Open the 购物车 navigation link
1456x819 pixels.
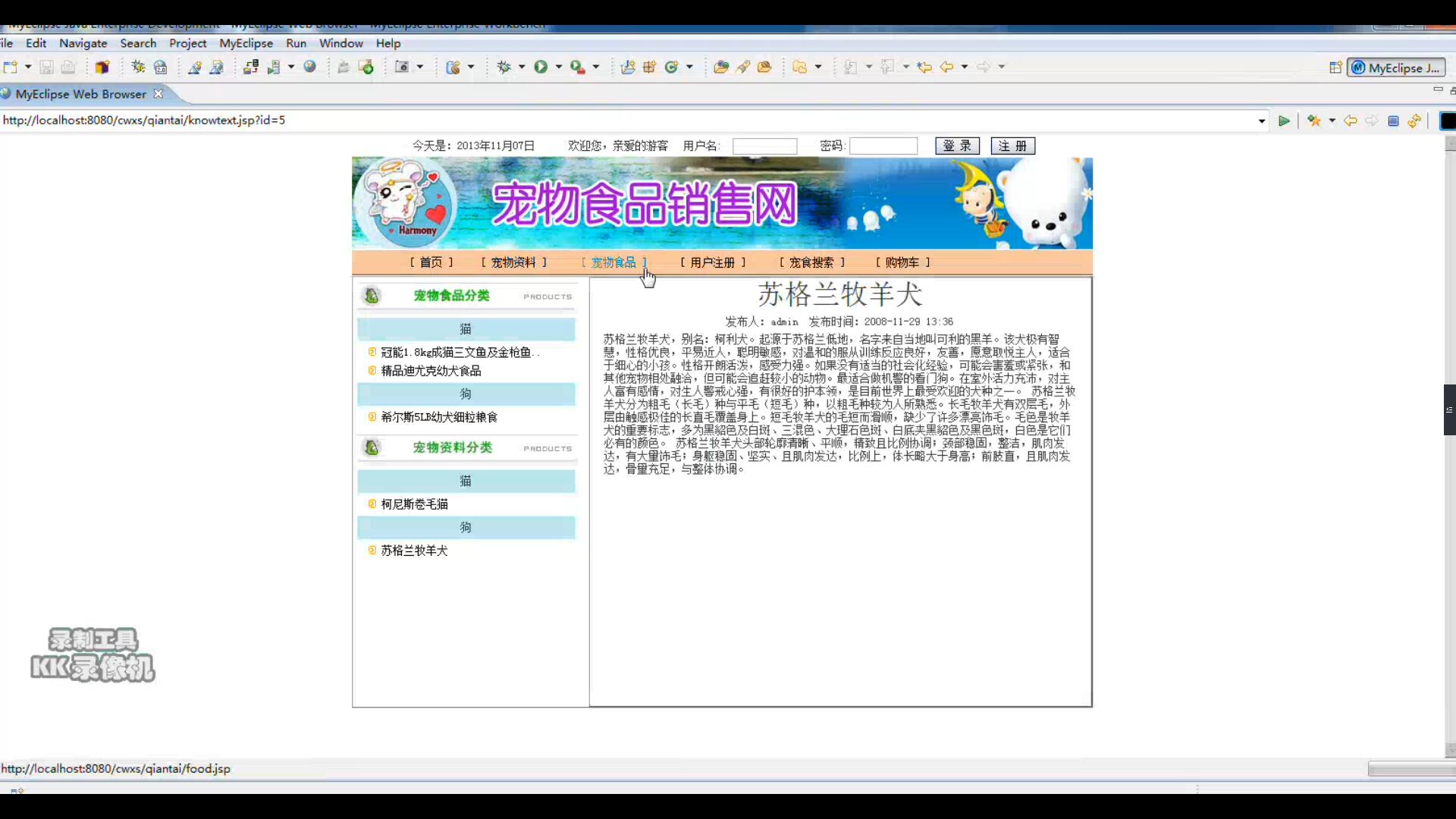[902, 262]
